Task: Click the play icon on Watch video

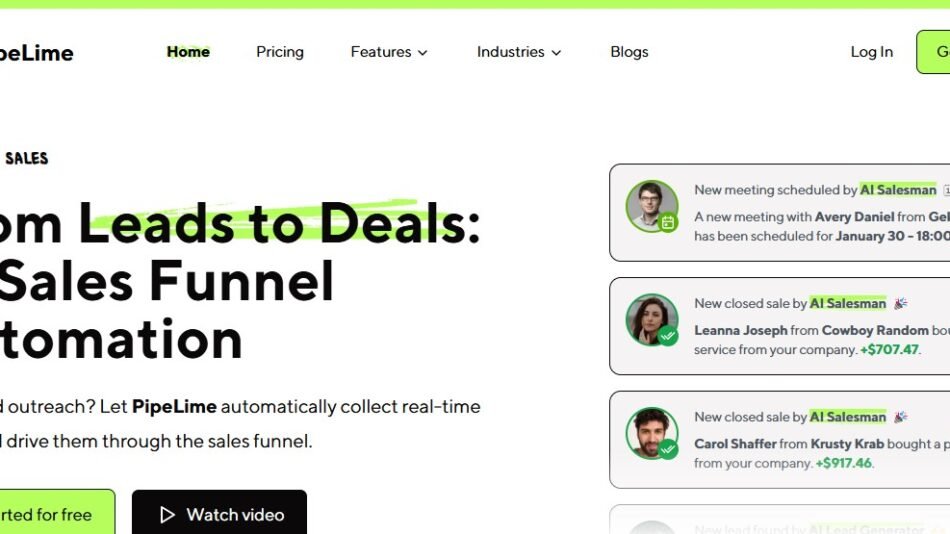Action: click(167, 515)
